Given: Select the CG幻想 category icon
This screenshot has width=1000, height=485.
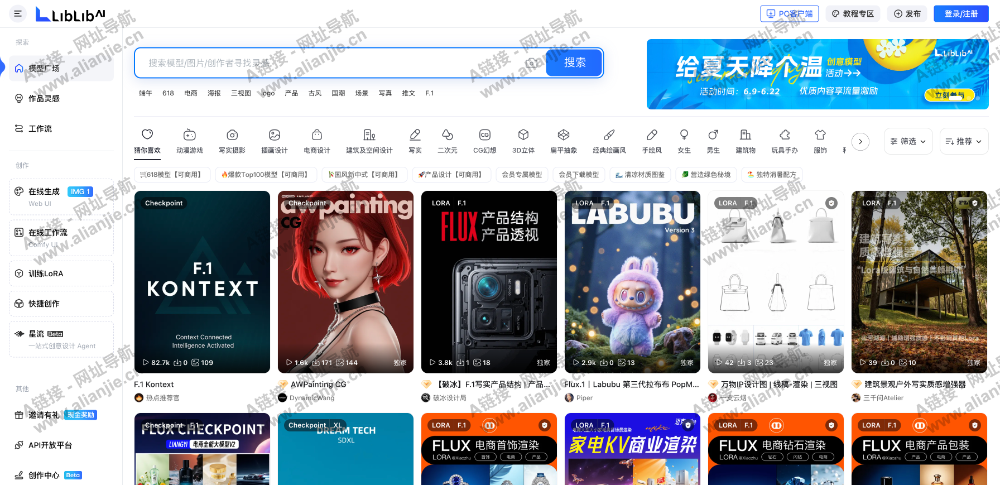Looking at the screenshot, I should coord(485,141).
